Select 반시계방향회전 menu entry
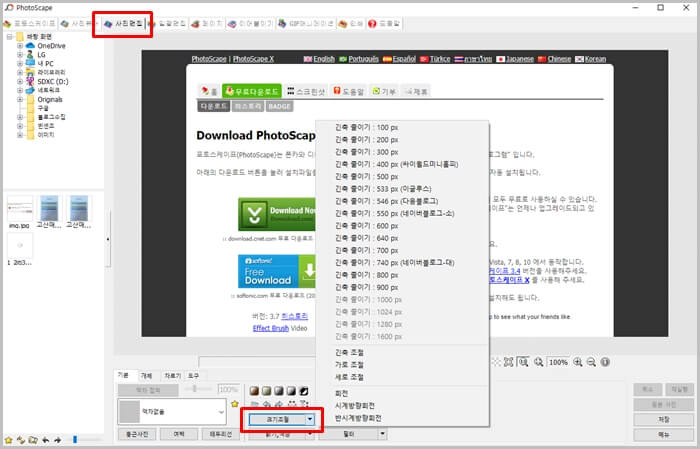 click(358, 418)
